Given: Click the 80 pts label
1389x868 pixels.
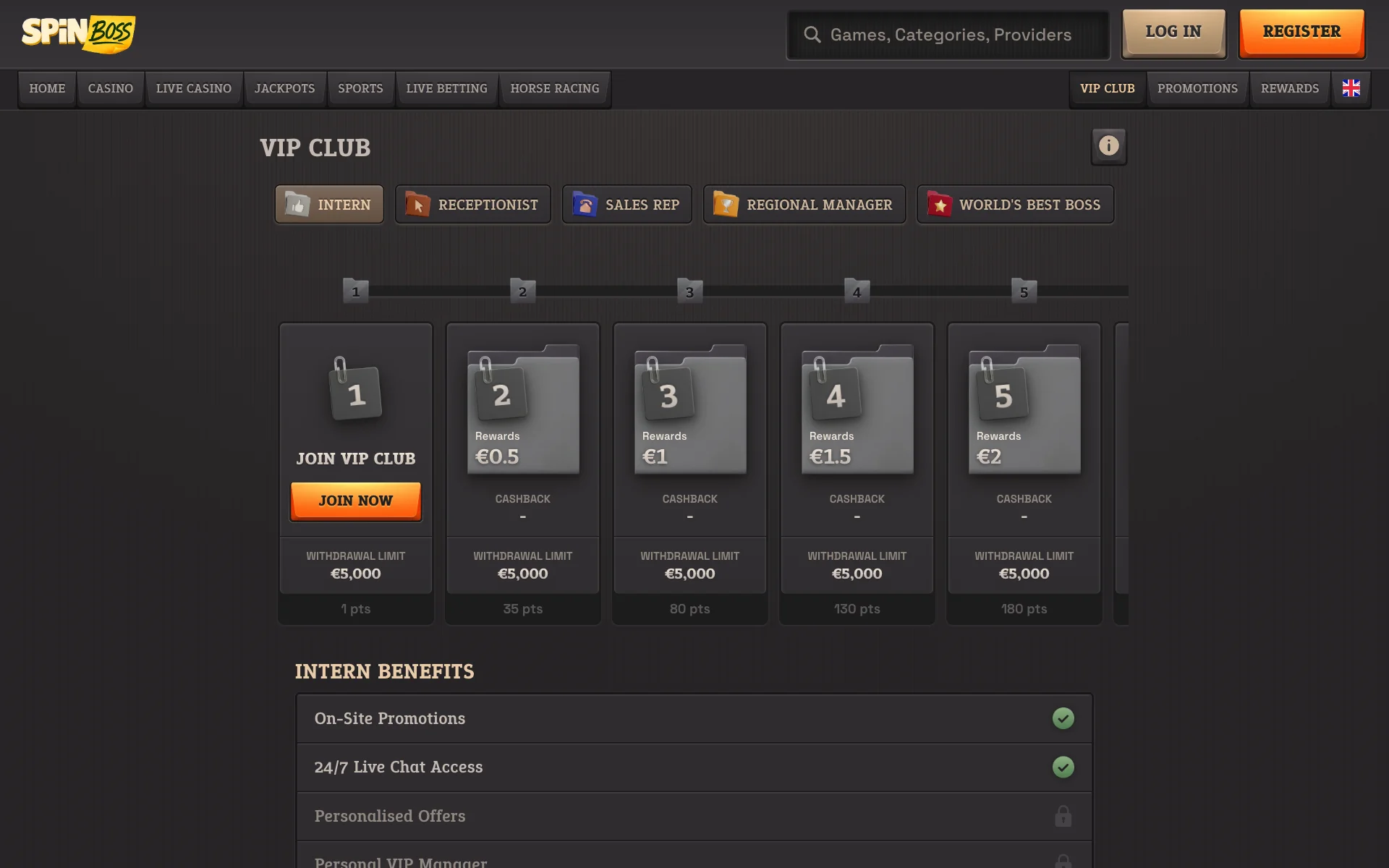Looking at the screenshot, I should point(689,609).
